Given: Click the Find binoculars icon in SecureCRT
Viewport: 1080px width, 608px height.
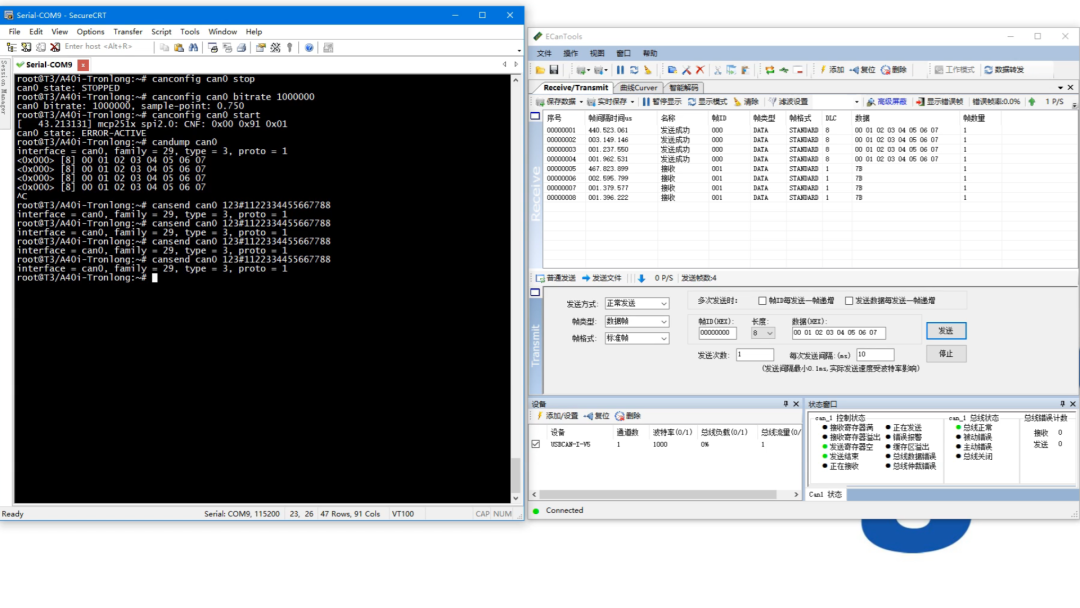Looking at the screenshot, I should pos(194,48).
